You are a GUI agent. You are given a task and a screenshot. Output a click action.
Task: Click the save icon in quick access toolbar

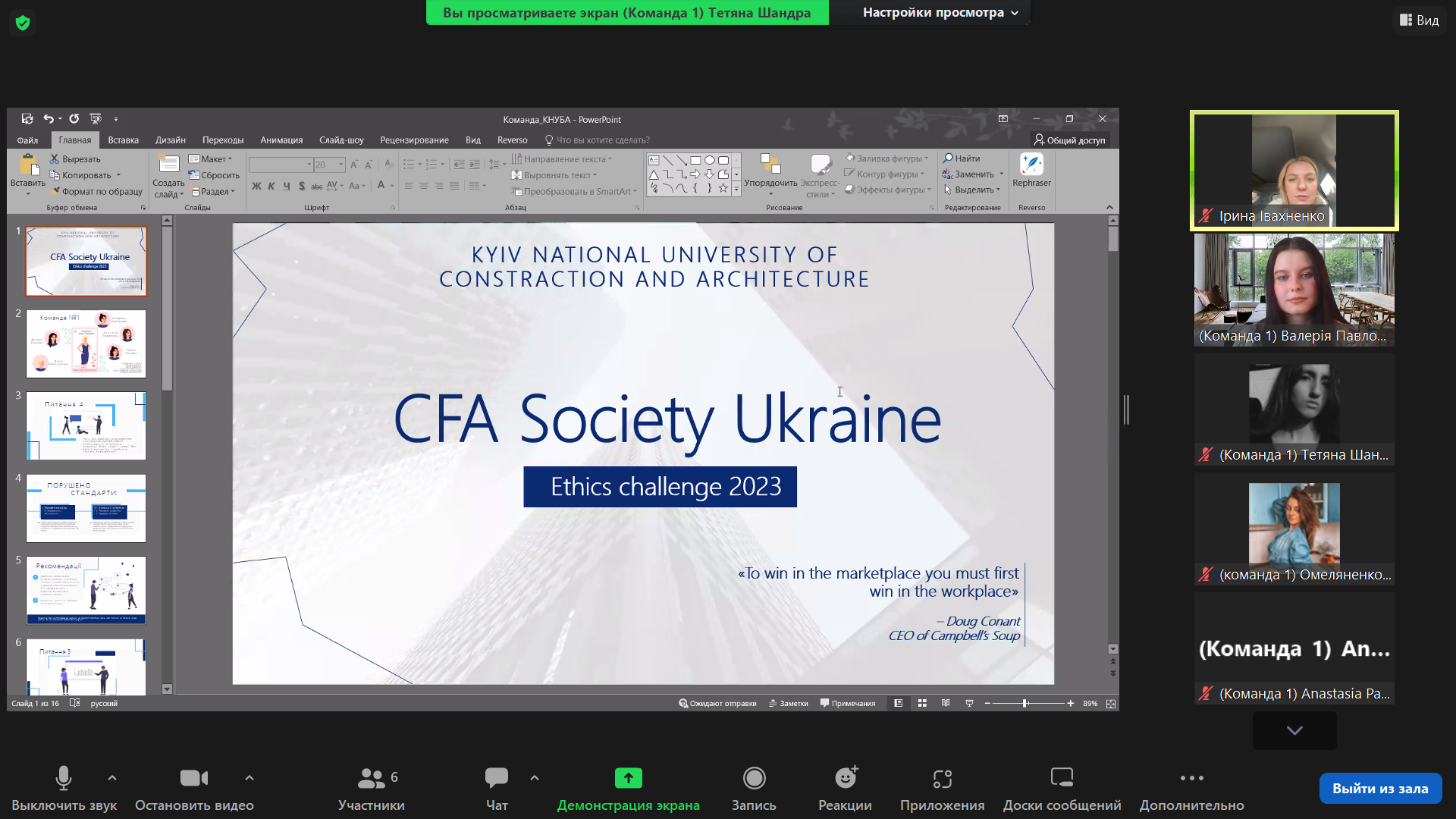27,118
